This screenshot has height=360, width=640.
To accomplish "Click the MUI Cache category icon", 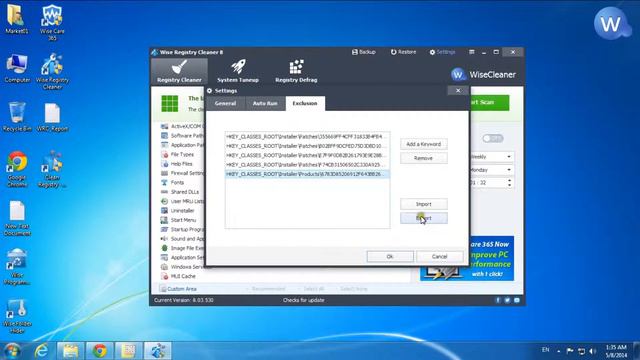I will coord(164,276).
